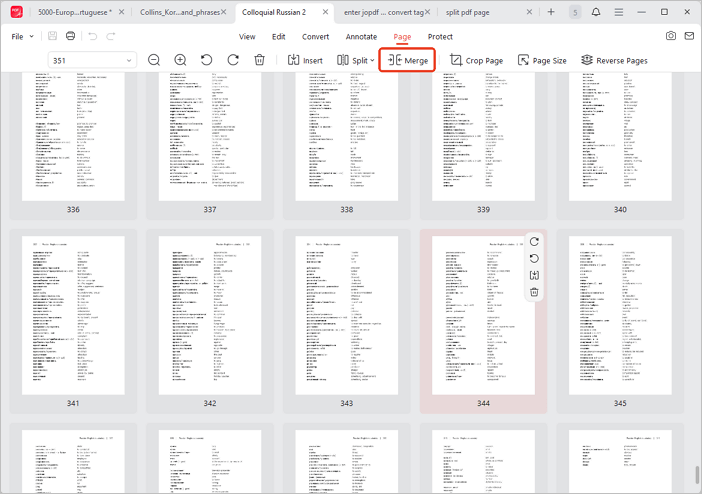
Task: Click the PDF app logo icon
Action: (17, 12)
